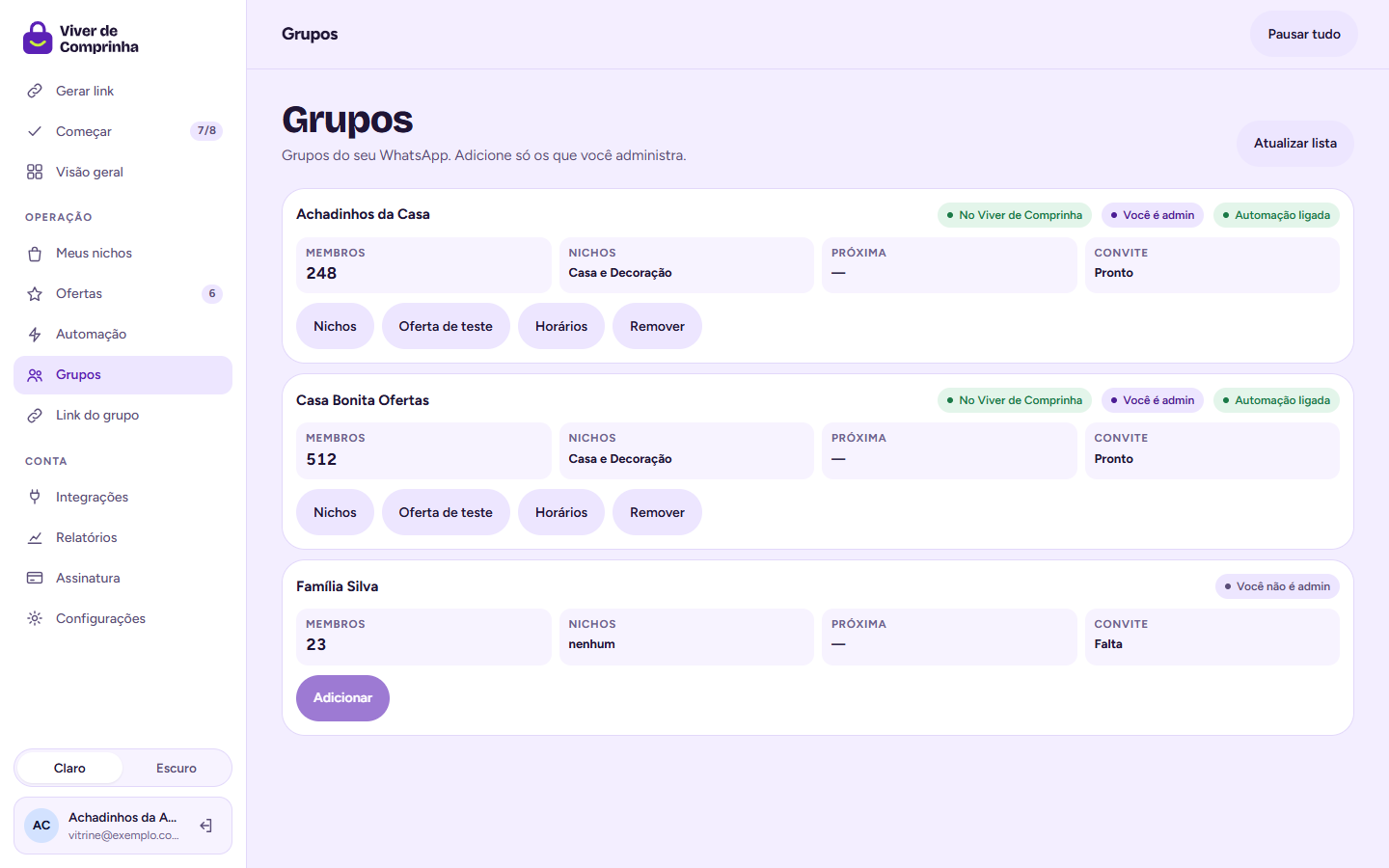
Task: Switch theme to Escuro
Action: (x=177, y=768)
